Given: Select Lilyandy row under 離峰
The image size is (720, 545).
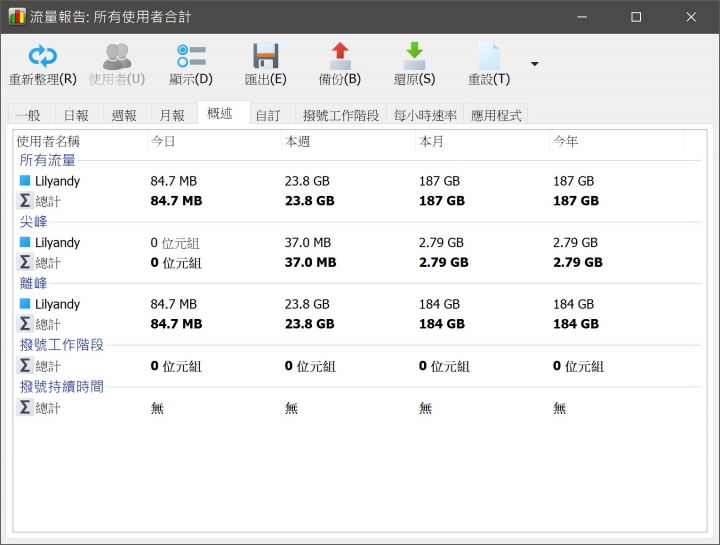Looking at the screenshot, I should point(358,304).
